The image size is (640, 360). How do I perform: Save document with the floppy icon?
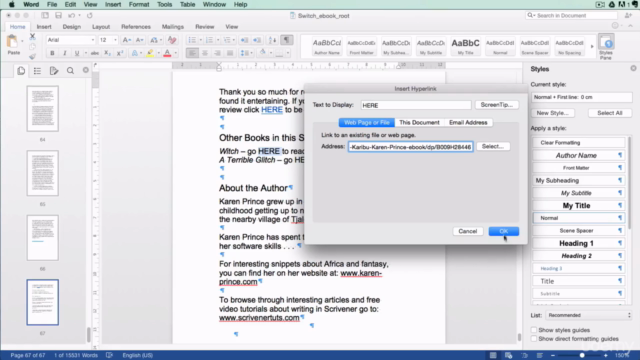[58, 16]
